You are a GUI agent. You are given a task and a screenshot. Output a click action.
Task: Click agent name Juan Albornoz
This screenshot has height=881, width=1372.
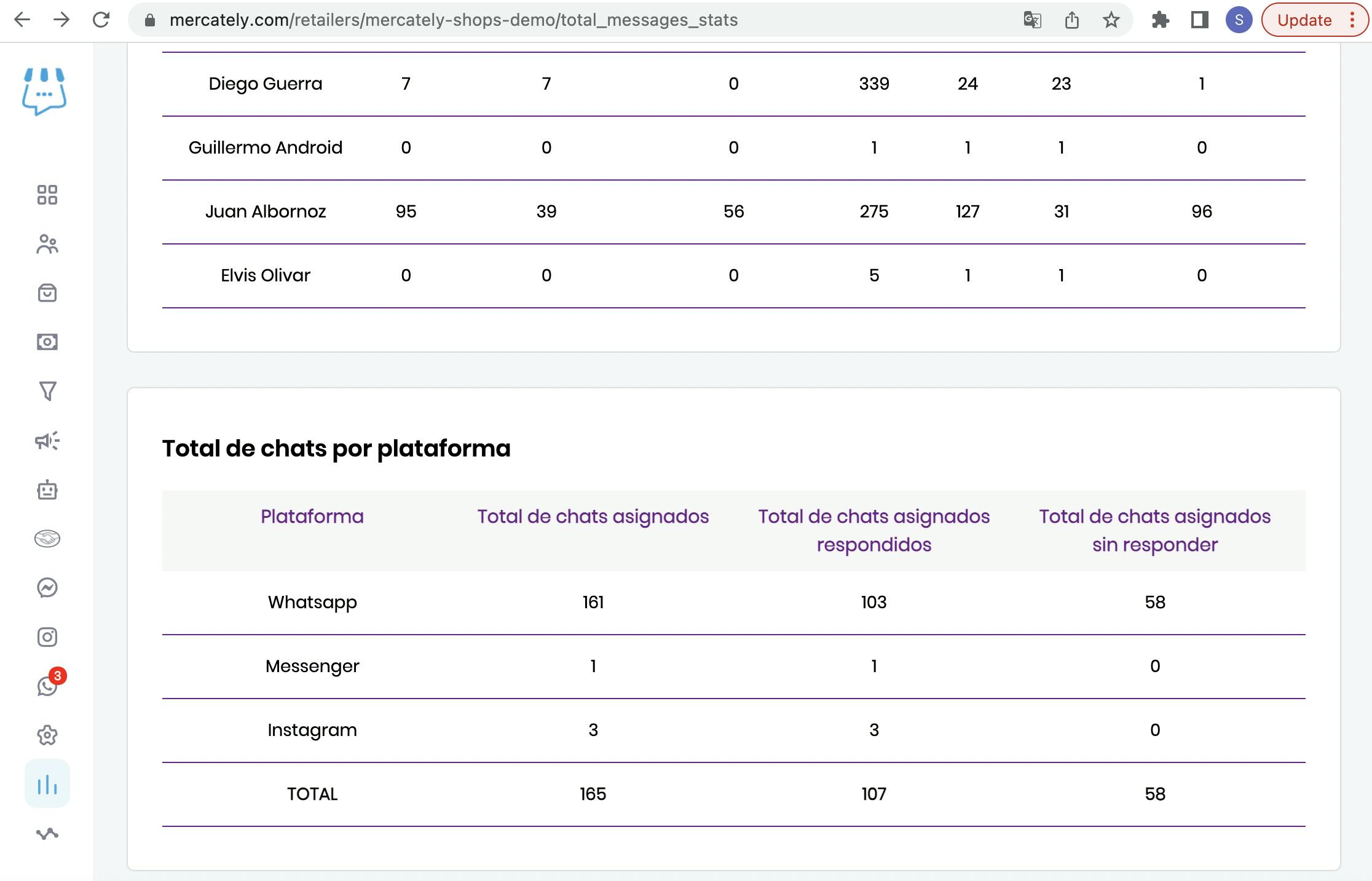point(266,211)
